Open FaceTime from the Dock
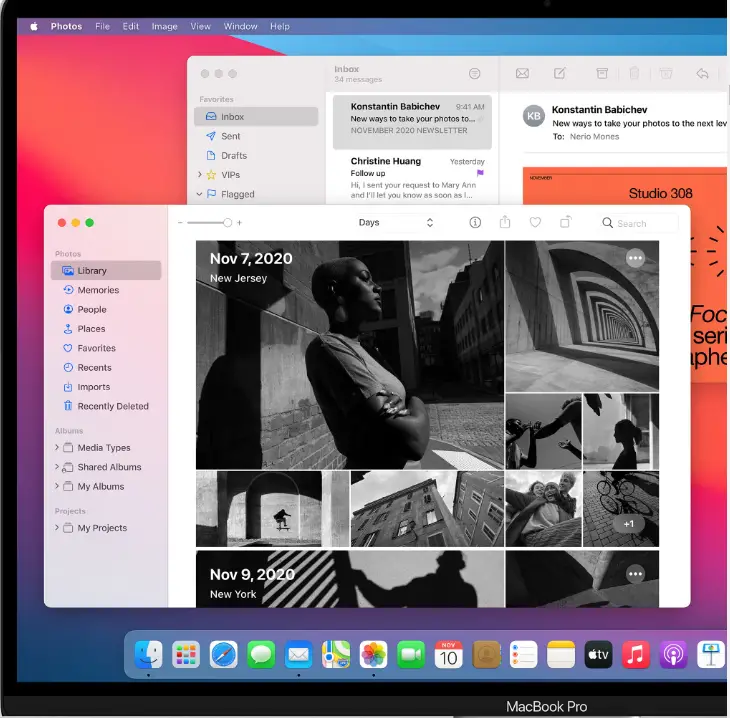This screenshot has width=730, height=718. tap(411, 654)
